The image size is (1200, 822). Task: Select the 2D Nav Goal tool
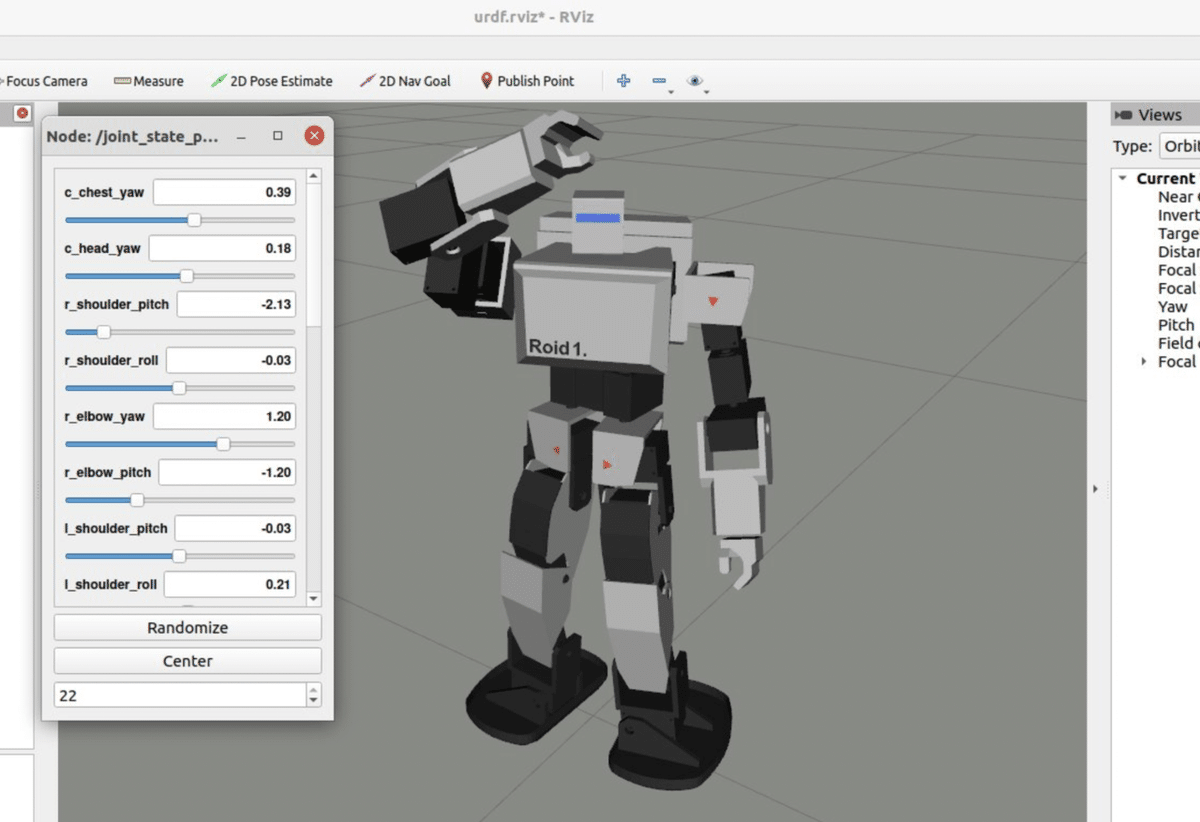point(405,81)
